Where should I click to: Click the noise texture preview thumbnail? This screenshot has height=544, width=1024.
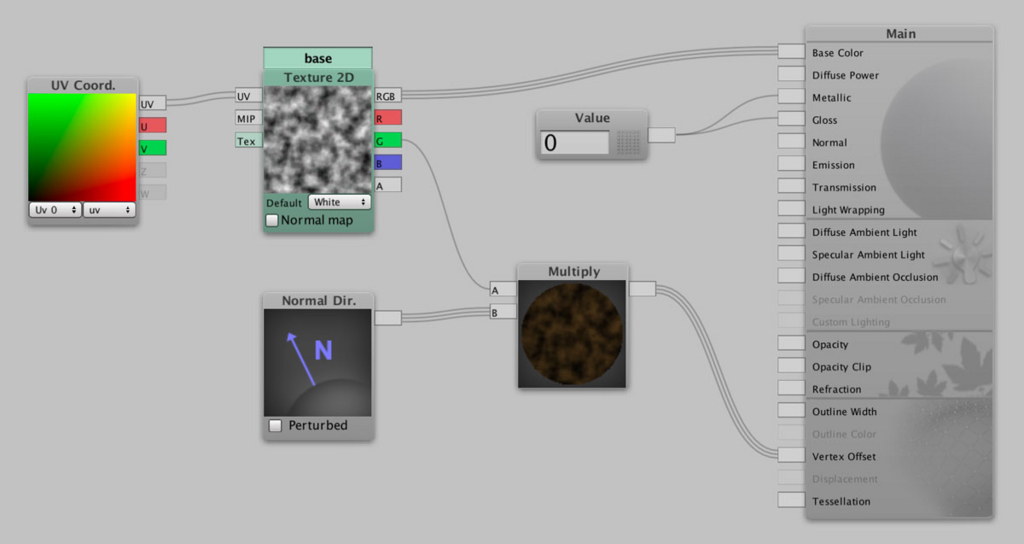pos(318,140)
